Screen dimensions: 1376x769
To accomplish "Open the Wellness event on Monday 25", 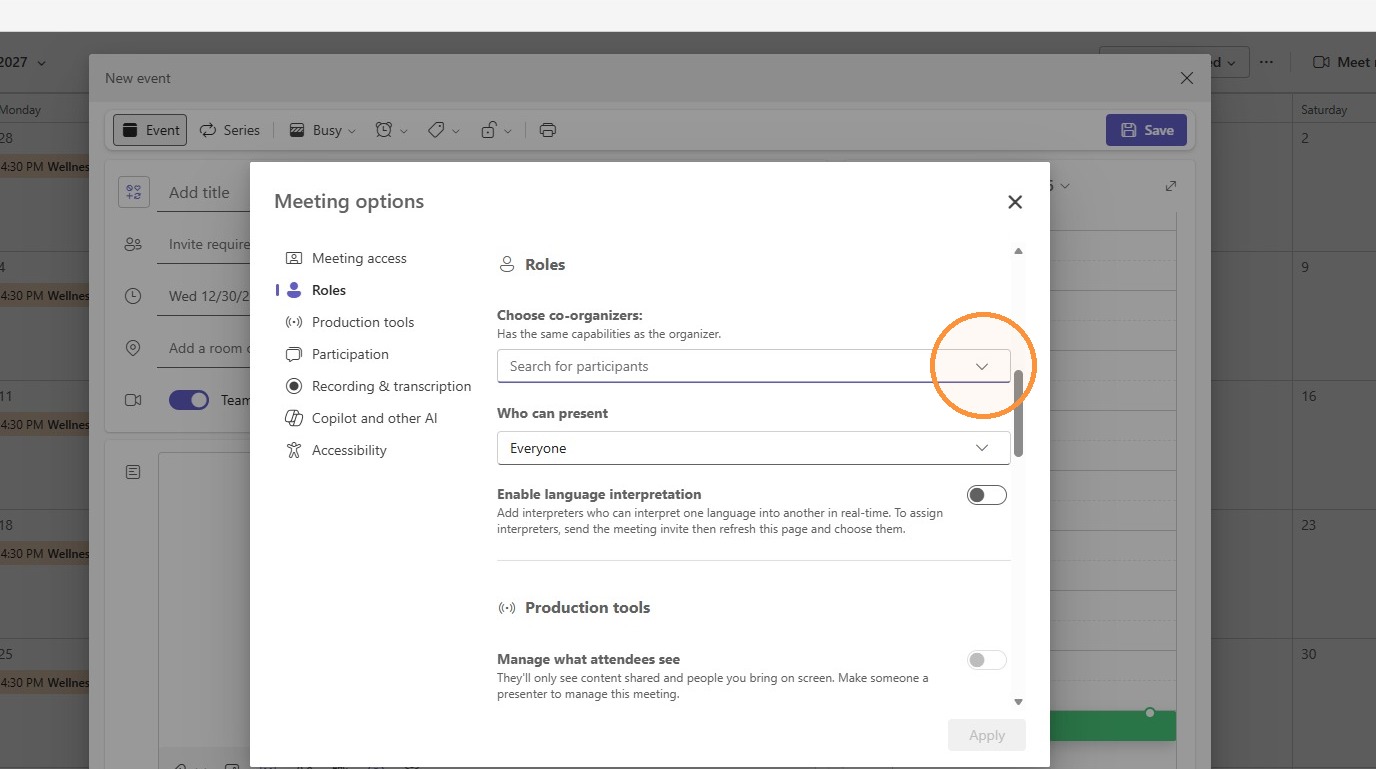I will click(x=44, y=683).
